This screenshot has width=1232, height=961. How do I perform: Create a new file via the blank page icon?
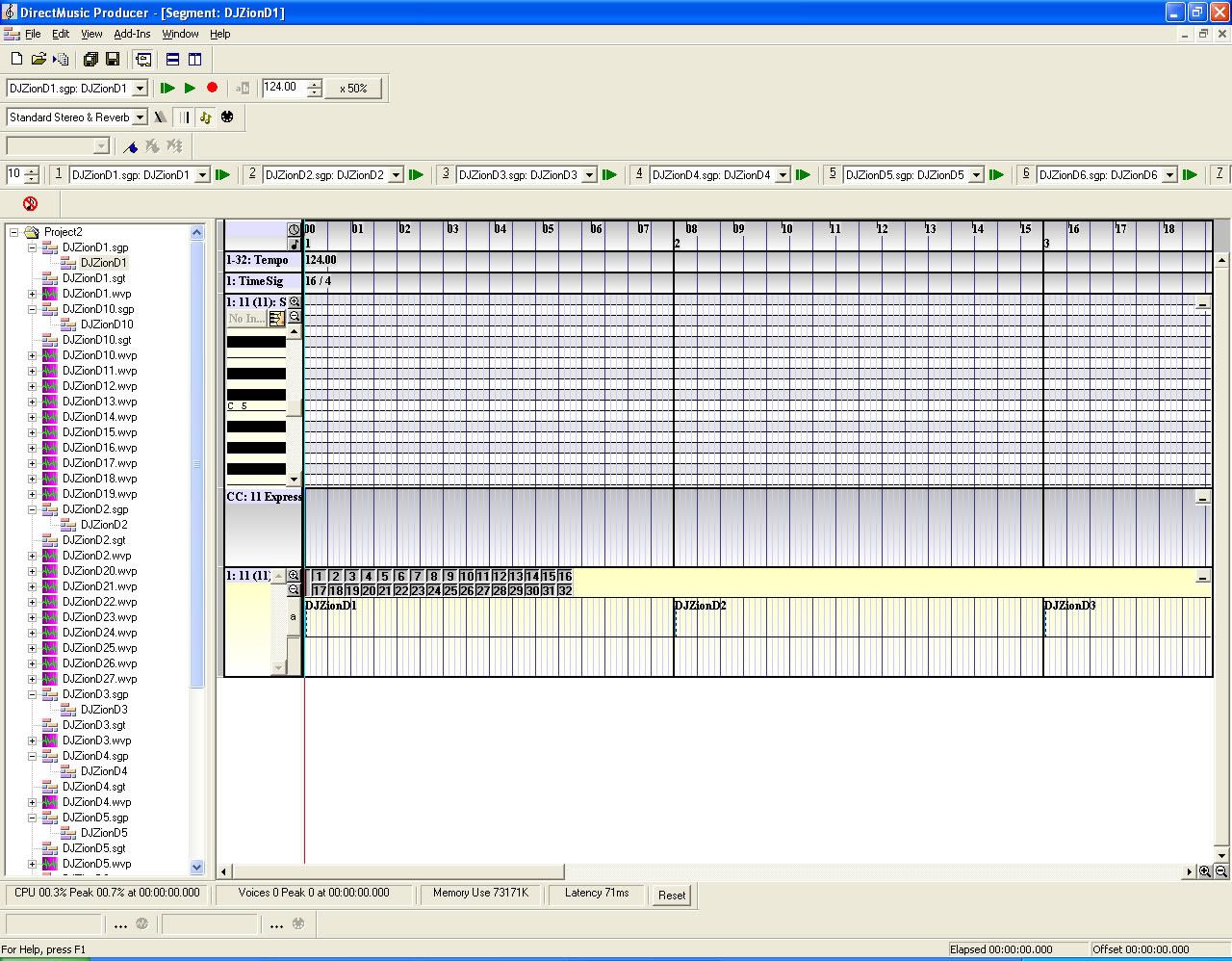coord(16,60)
